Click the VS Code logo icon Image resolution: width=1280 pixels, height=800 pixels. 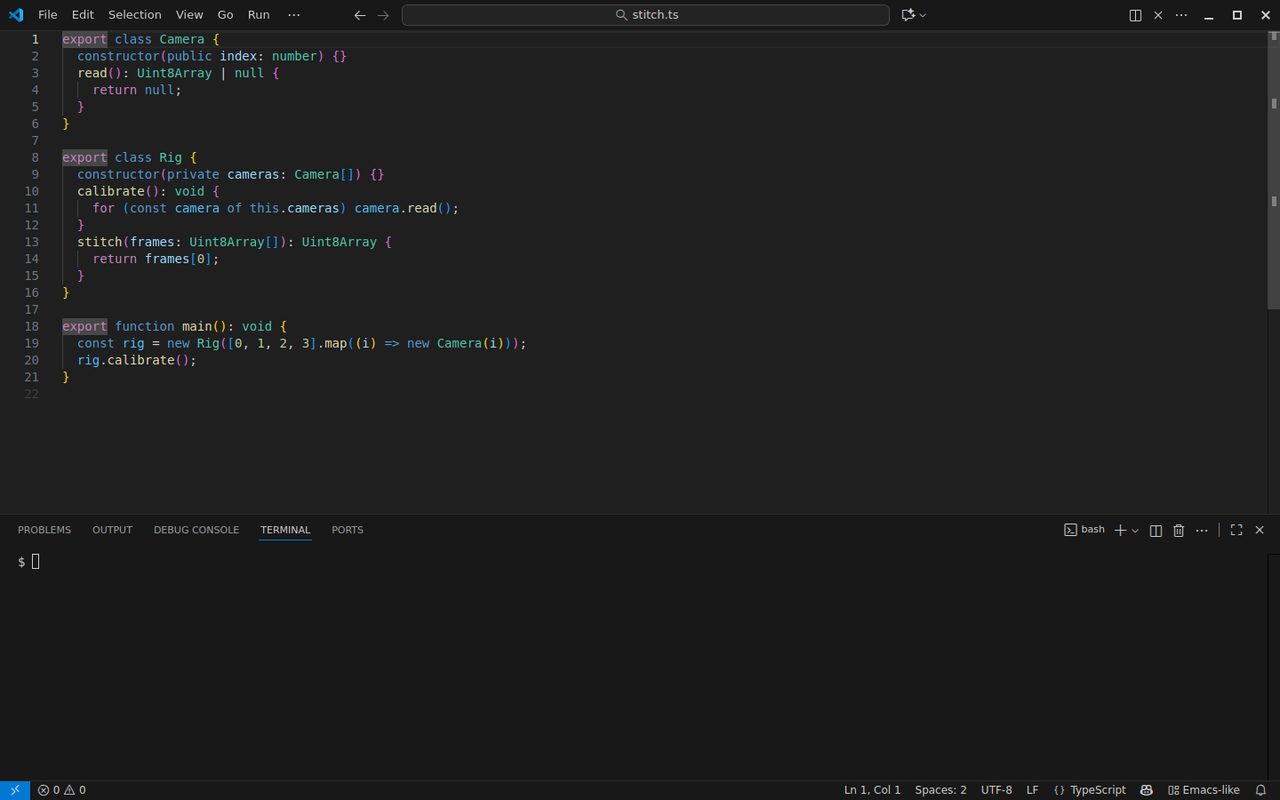tap(16, 15)
